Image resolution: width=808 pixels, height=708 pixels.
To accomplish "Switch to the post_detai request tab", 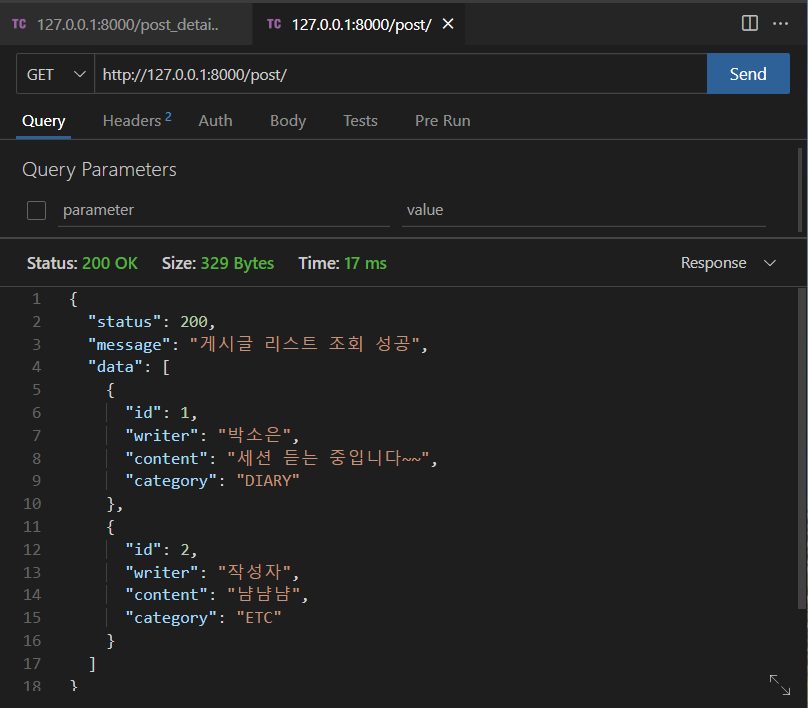I will pos(126,24).
